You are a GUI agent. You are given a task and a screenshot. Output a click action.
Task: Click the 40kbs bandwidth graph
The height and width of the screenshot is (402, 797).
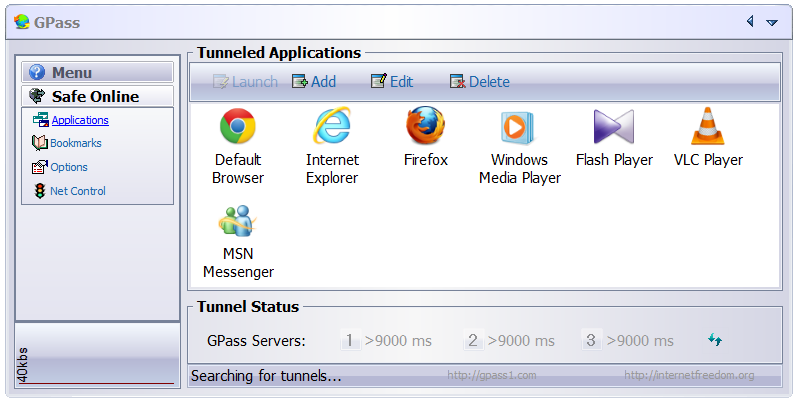click(97, 355)
